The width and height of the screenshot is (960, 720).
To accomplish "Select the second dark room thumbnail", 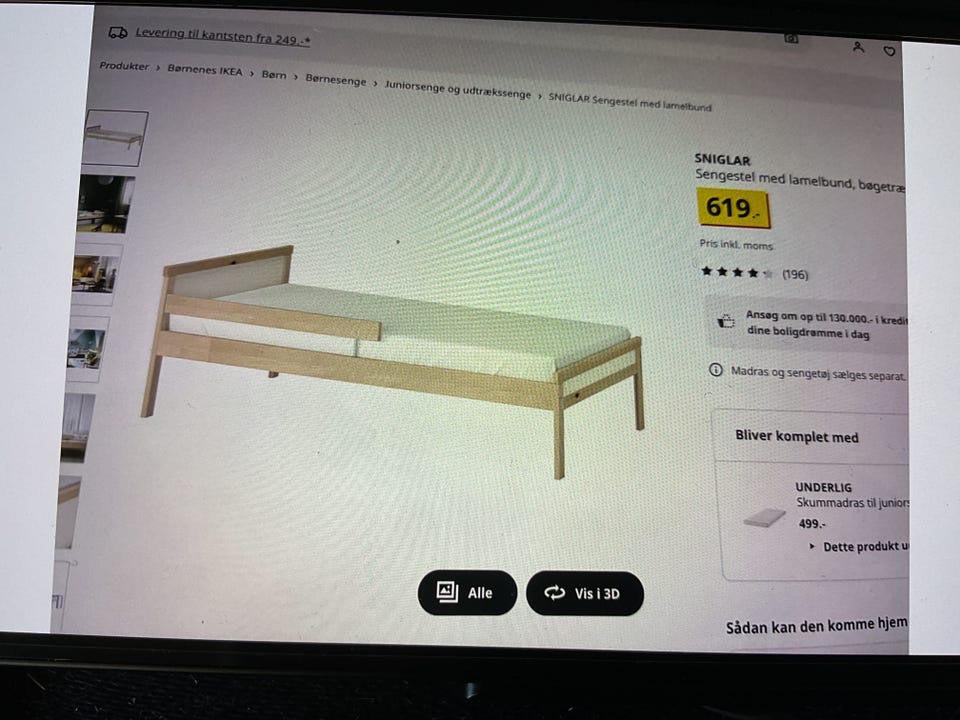I will [106, 204].
